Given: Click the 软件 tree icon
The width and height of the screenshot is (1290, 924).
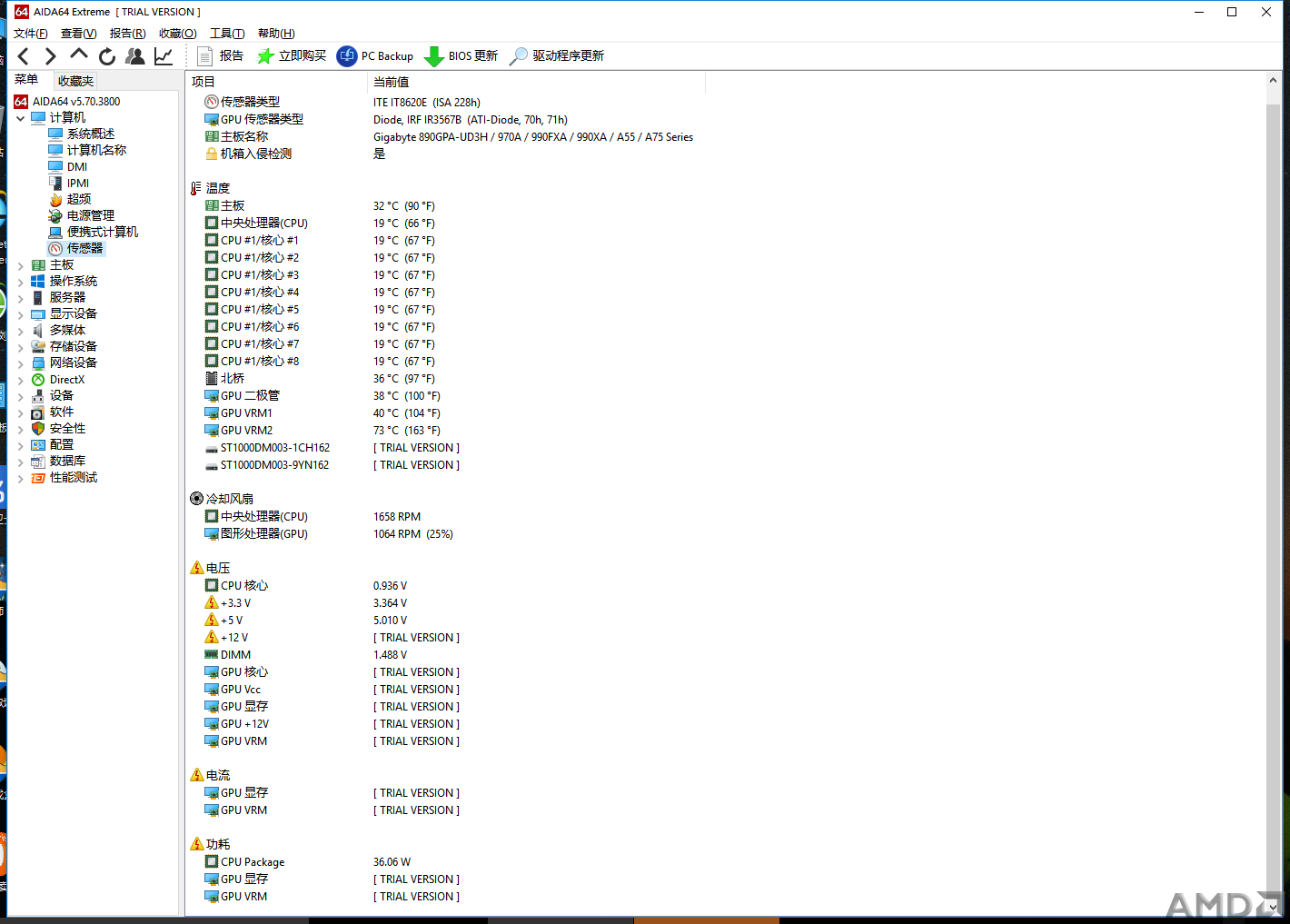Looking at the screenshot, I should (38, 412).
